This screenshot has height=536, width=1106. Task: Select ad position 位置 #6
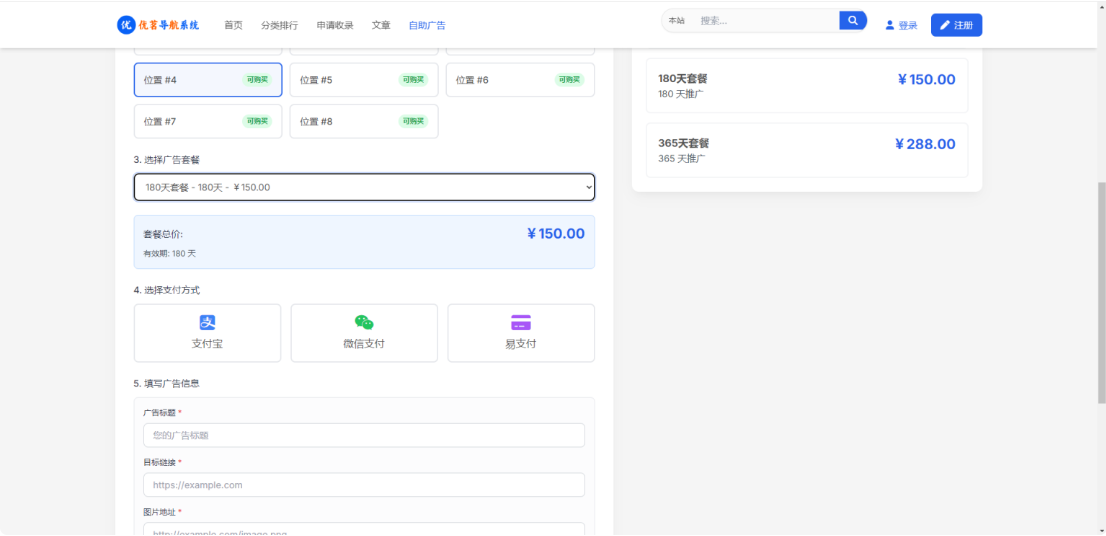[520, 80]
